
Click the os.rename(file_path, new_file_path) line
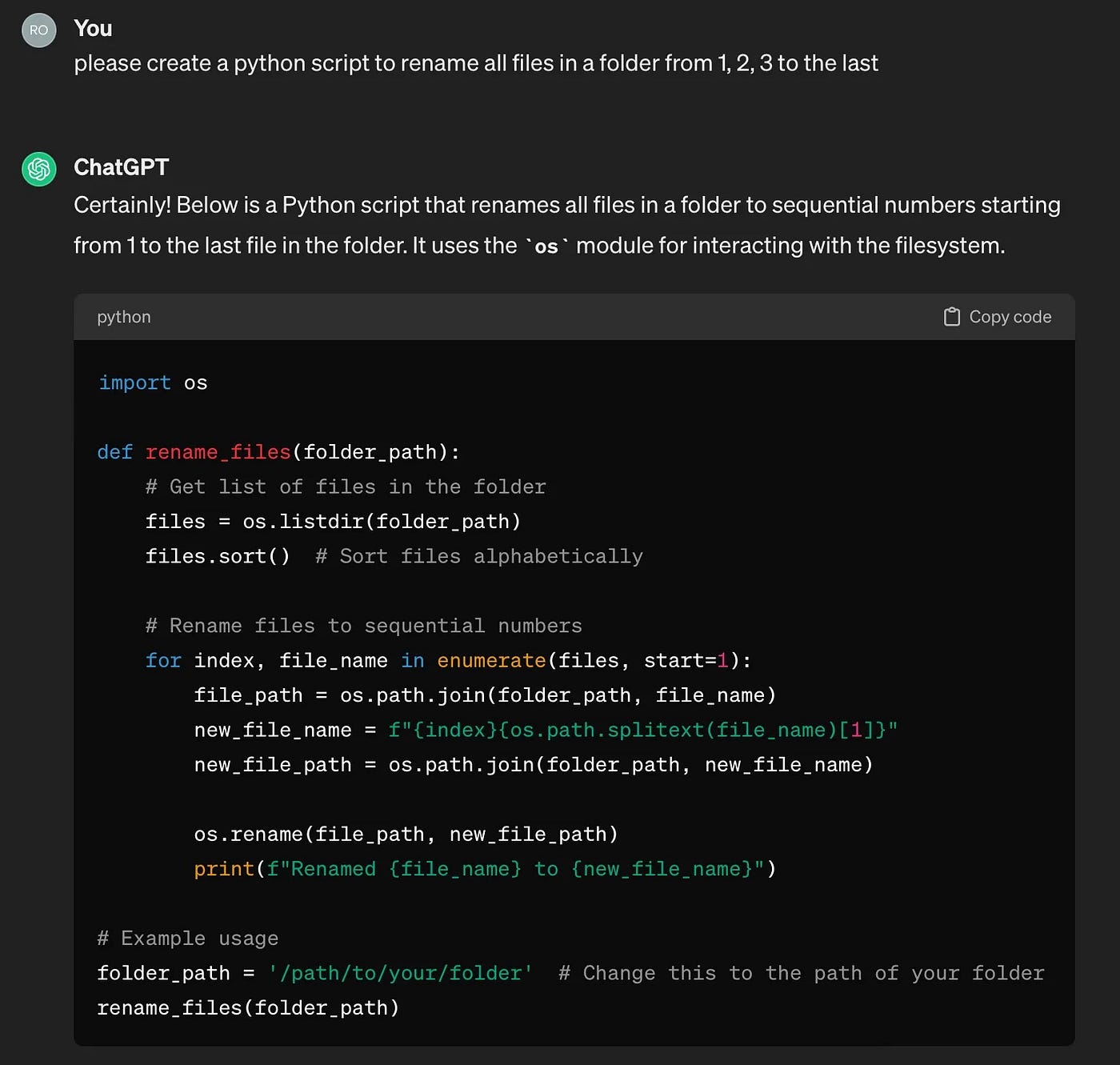tap(406, 835)
